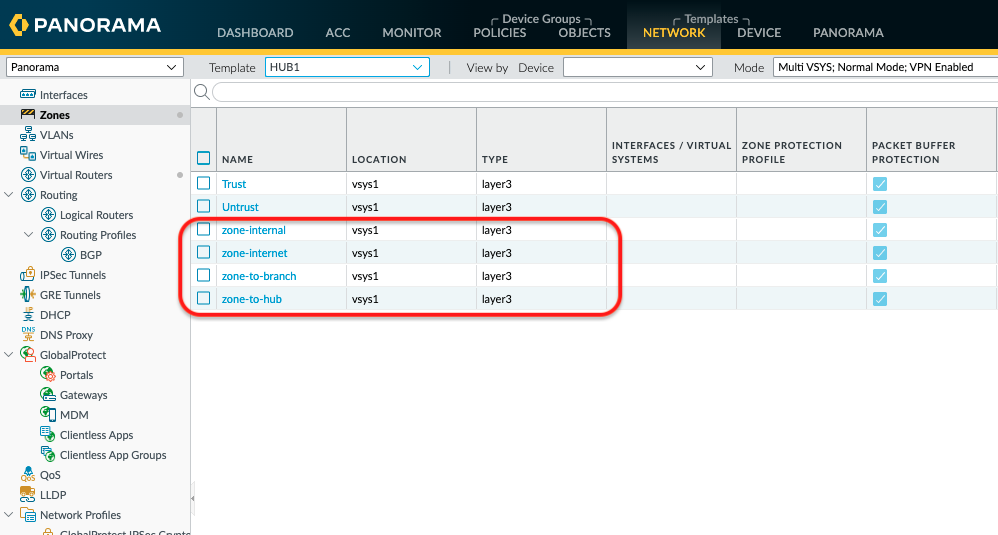
Task: Check the zone-to-hub row checkbox
Action: (x=204, y=298)
